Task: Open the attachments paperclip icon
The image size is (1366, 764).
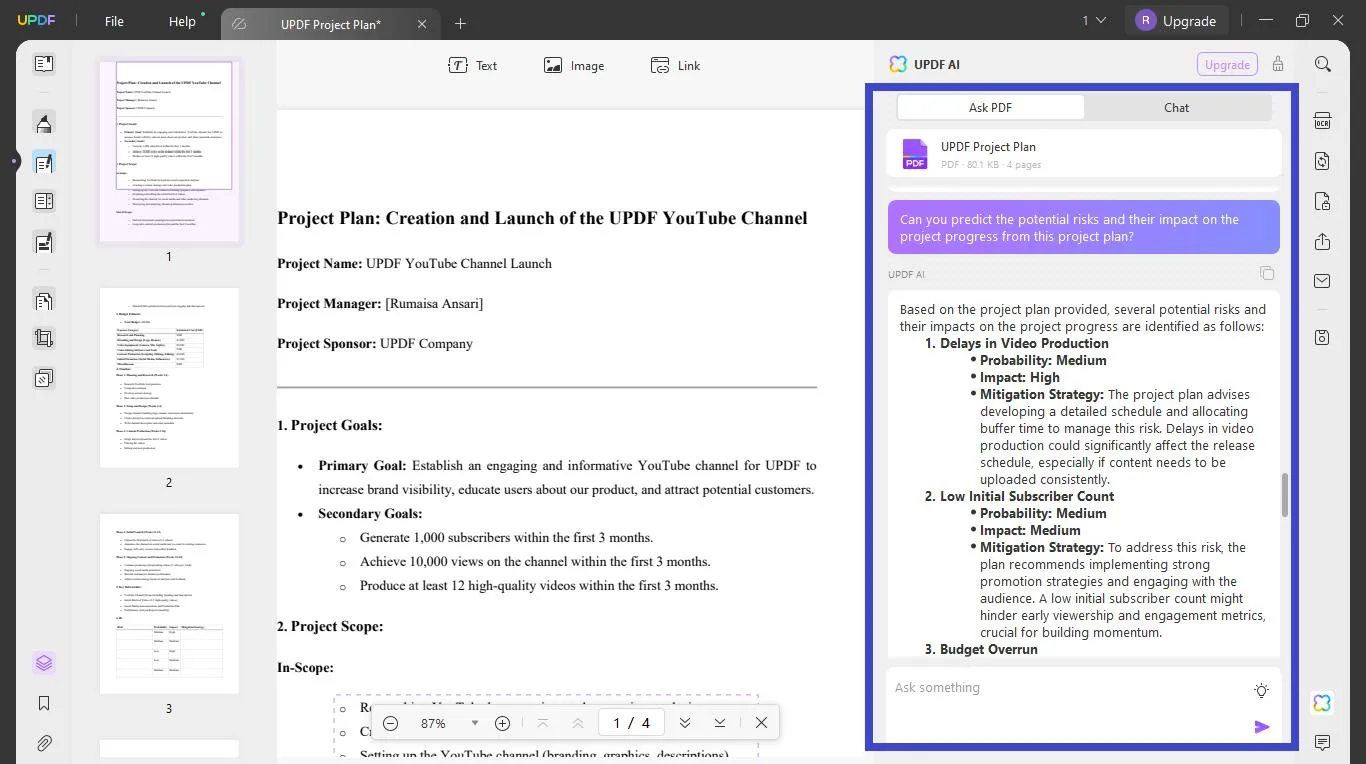Action: point(44,743)
